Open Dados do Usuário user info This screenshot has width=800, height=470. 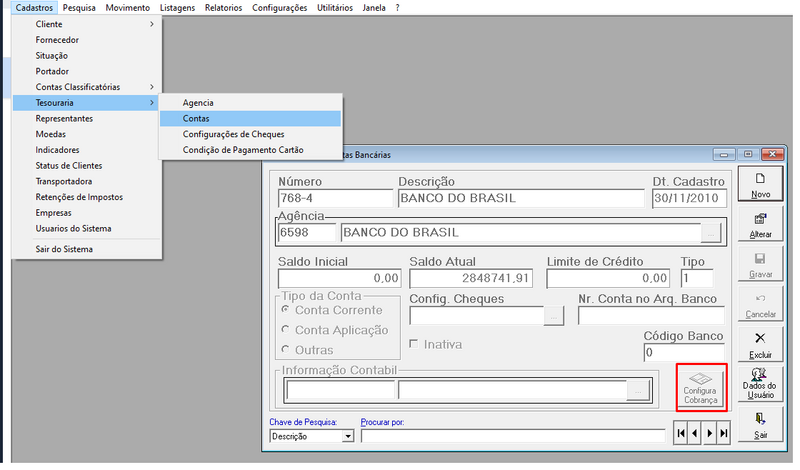click(x=760, y=384)
